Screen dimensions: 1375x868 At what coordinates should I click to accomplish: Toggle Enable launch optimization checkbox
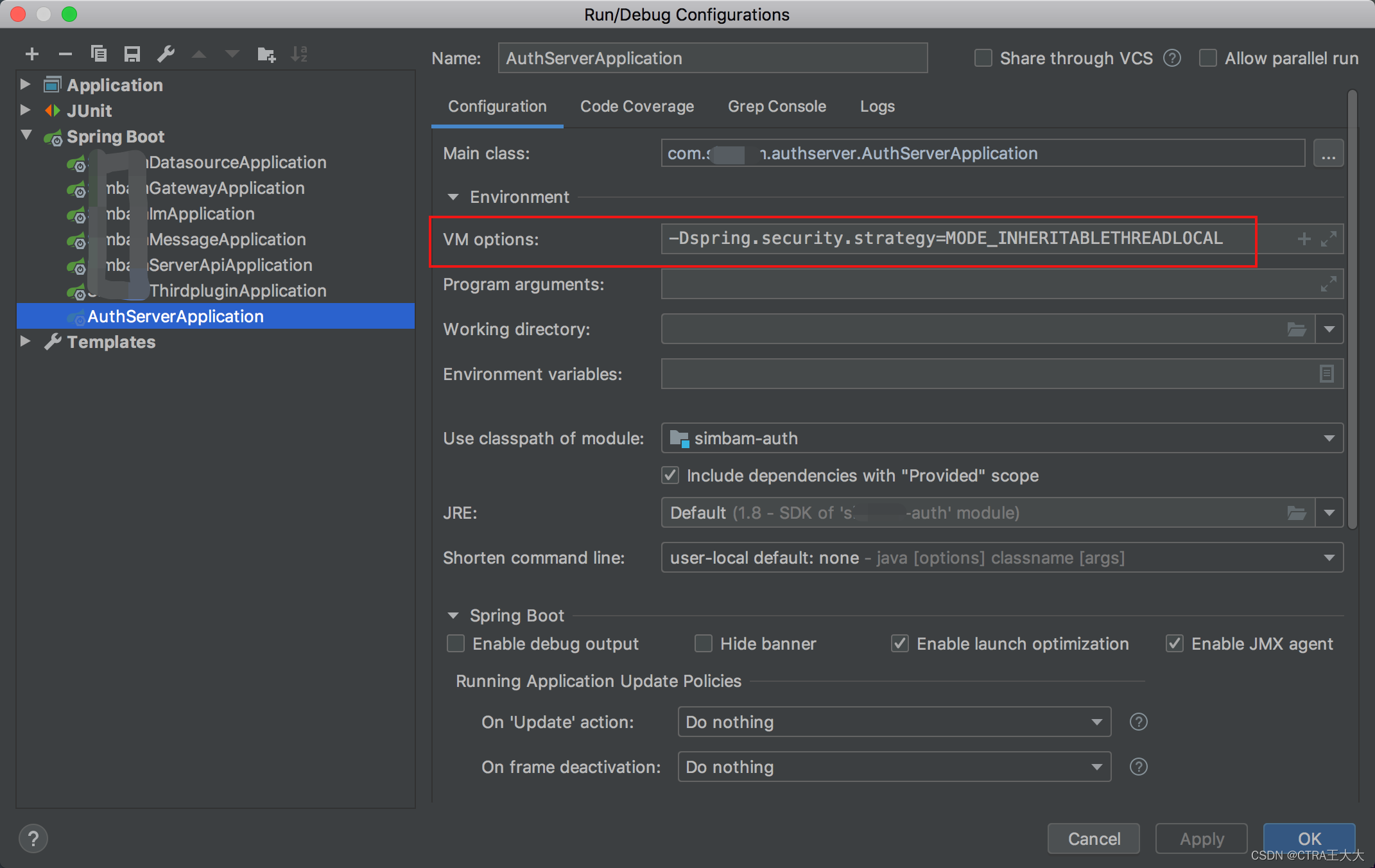coord(900,644)
